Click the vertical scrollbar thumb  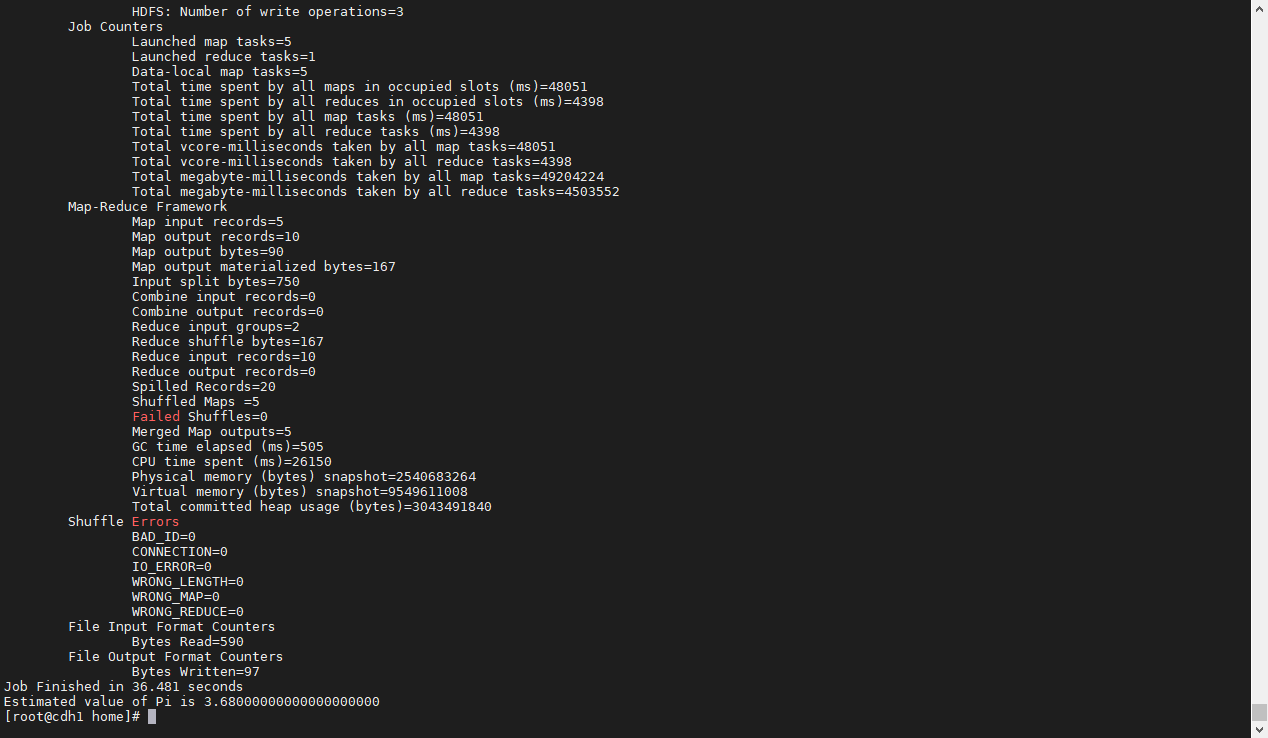click(x=1259, y=712)
